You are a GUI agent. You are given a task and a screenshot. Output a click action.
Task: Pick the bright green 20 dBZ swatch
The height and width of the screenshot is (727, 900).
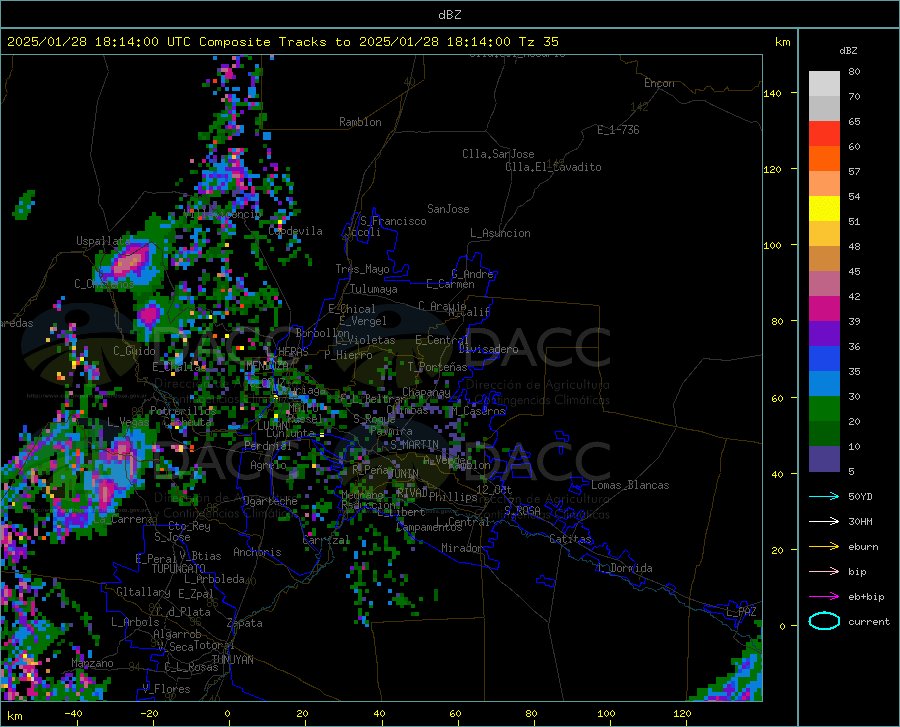point(824,409)
